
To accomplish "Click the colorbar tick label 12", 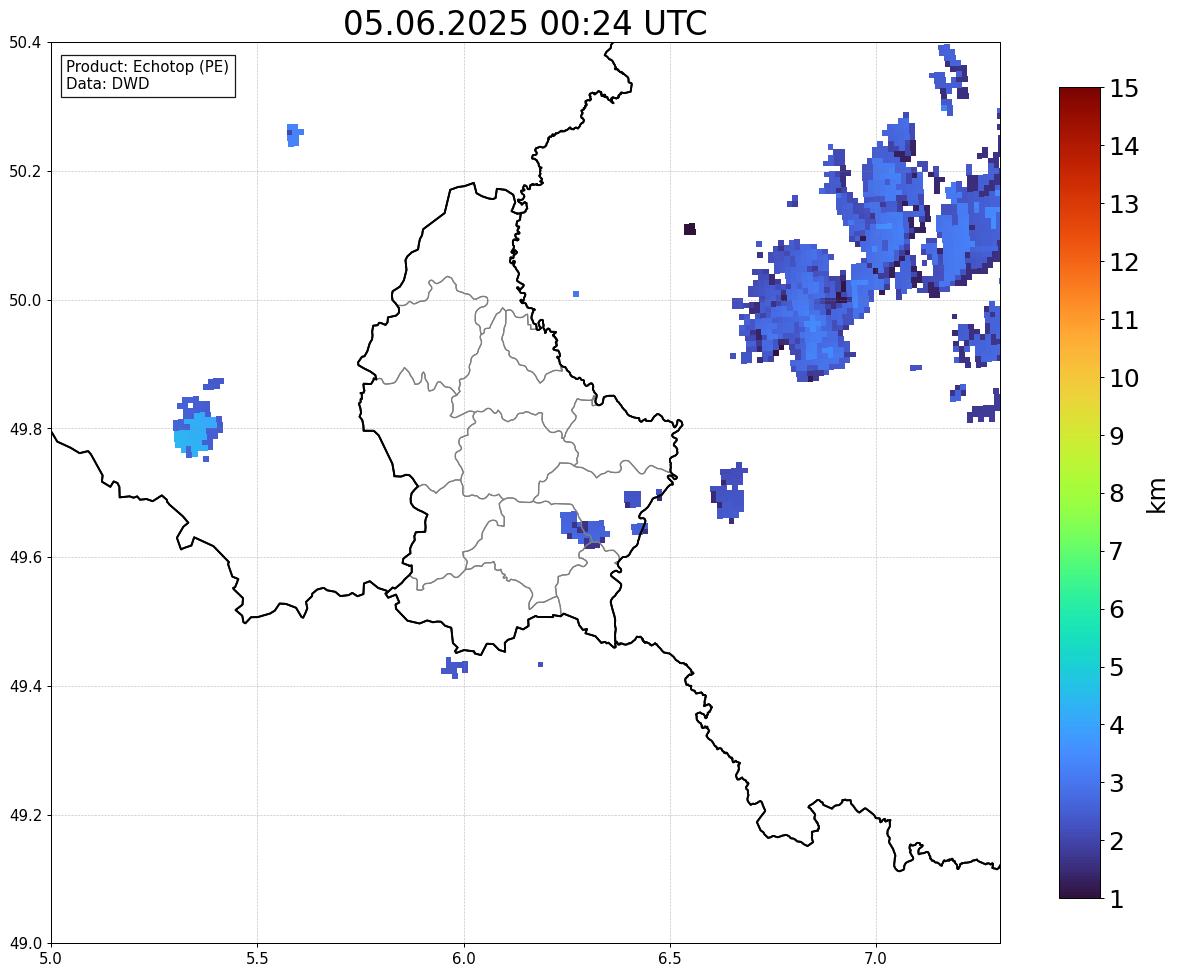I will pyautogui.click(x=1124, y=262).
